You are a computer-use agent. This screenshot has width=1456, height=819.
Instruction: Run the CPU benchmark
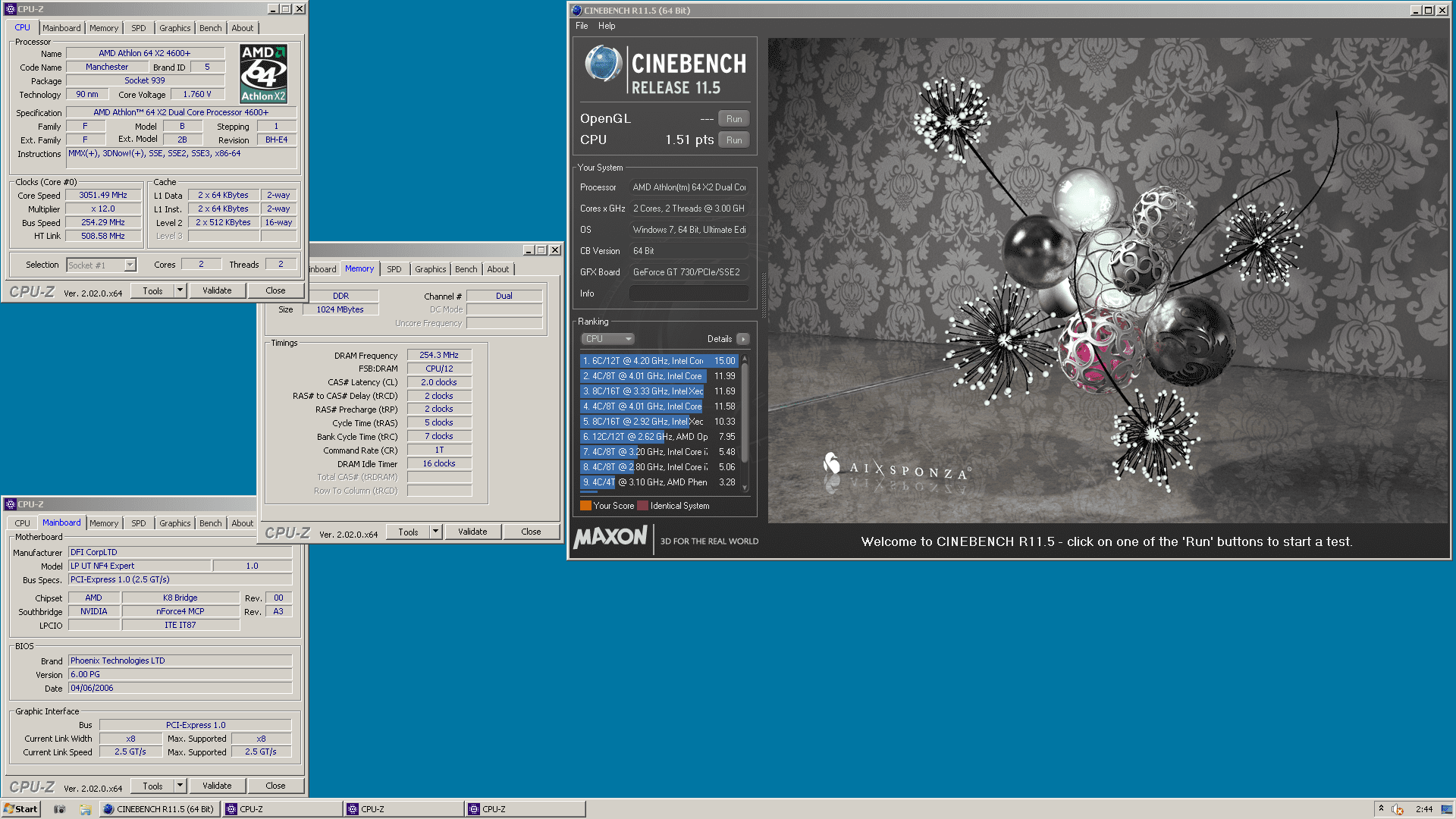(x=734, y=140)
